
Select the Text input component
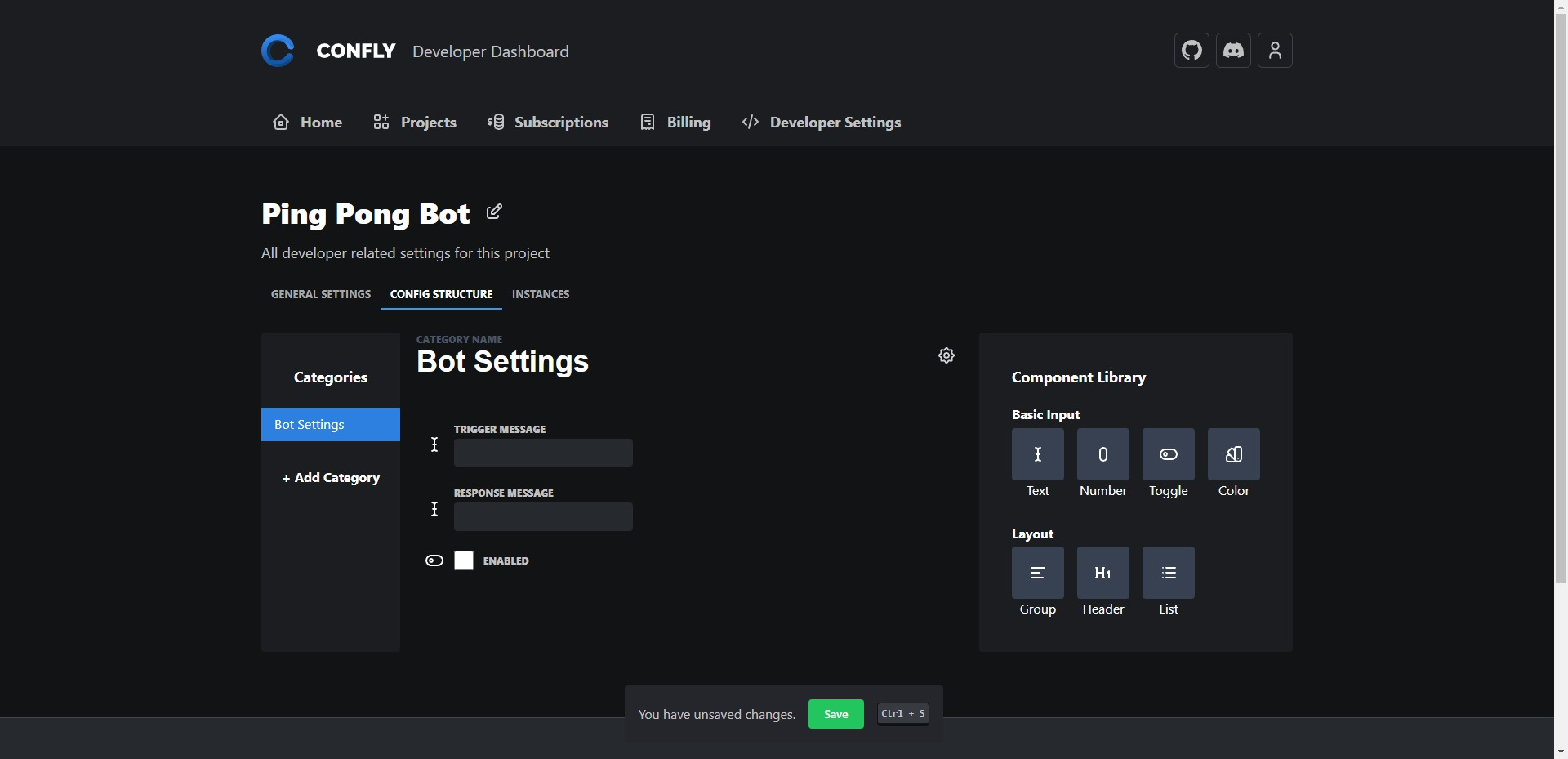click(x=1037, y=454)
